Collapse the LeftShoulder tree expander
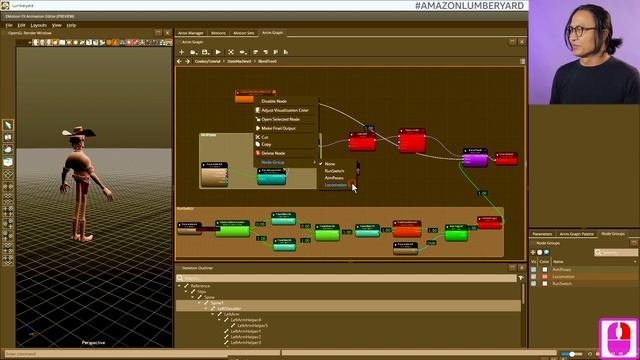The width and height of the screenshot is (640, 360). tap(206, 309)
